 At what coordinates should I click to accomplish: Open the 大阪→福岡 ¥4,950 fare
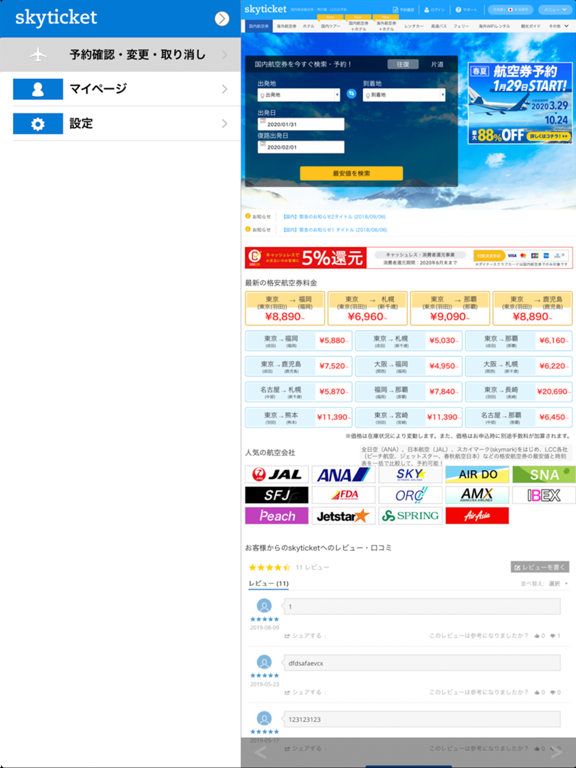point(408,366)
